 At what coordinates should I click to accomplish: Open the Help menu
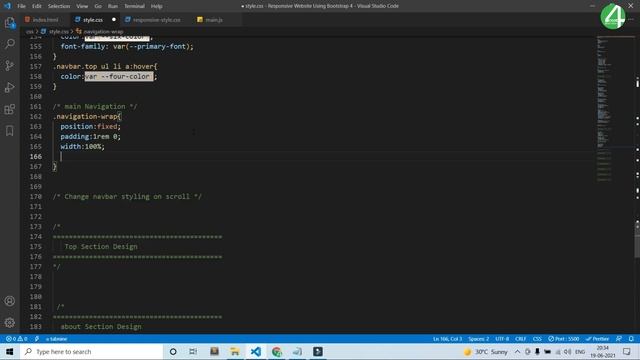click(156, 6)
